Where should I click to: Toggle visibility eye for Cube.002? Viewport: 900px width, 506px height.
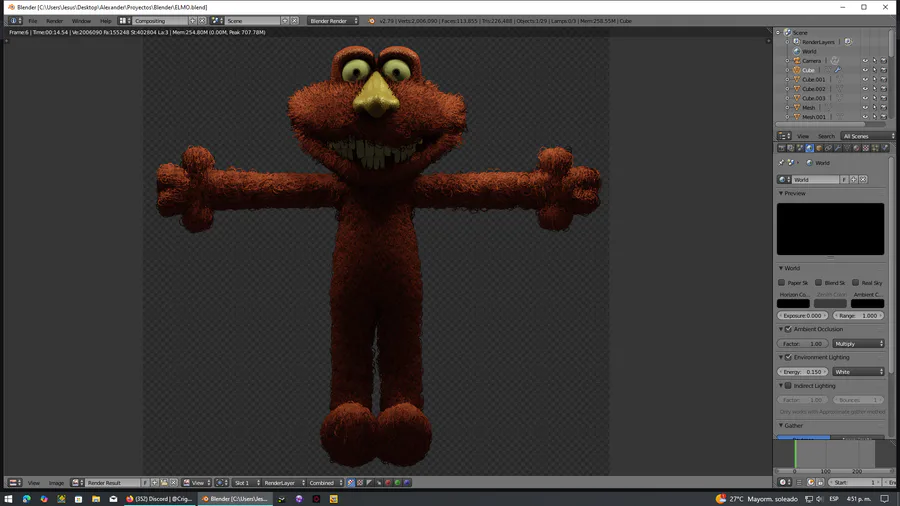click(865, 89)
